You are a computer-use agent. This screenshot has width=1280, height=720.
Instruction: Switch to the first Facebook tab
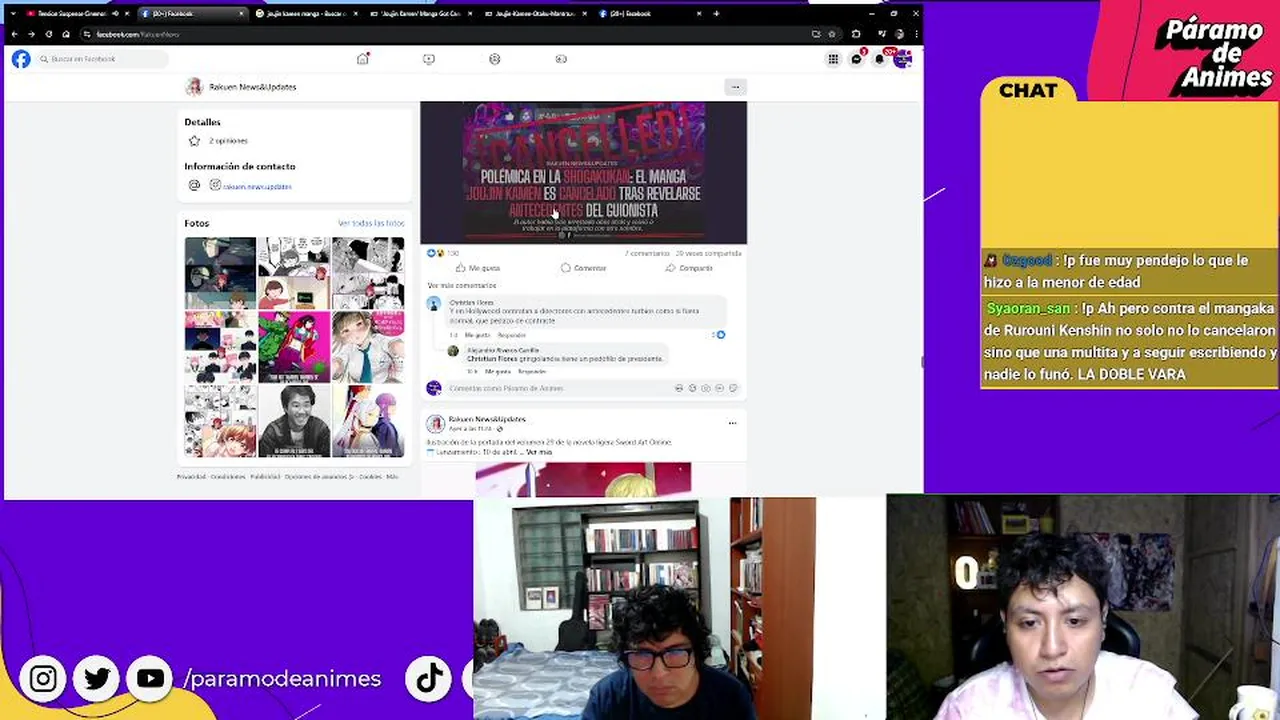point(193,14)
